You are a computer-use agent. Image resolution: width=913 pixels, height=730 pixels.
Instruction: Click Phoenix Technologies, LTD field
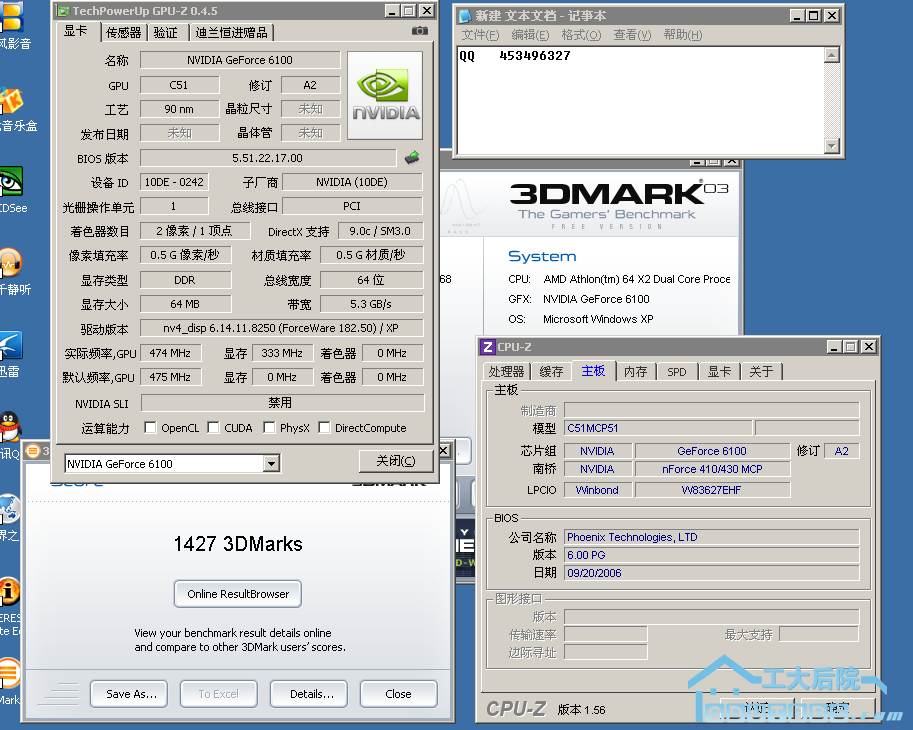712,537
